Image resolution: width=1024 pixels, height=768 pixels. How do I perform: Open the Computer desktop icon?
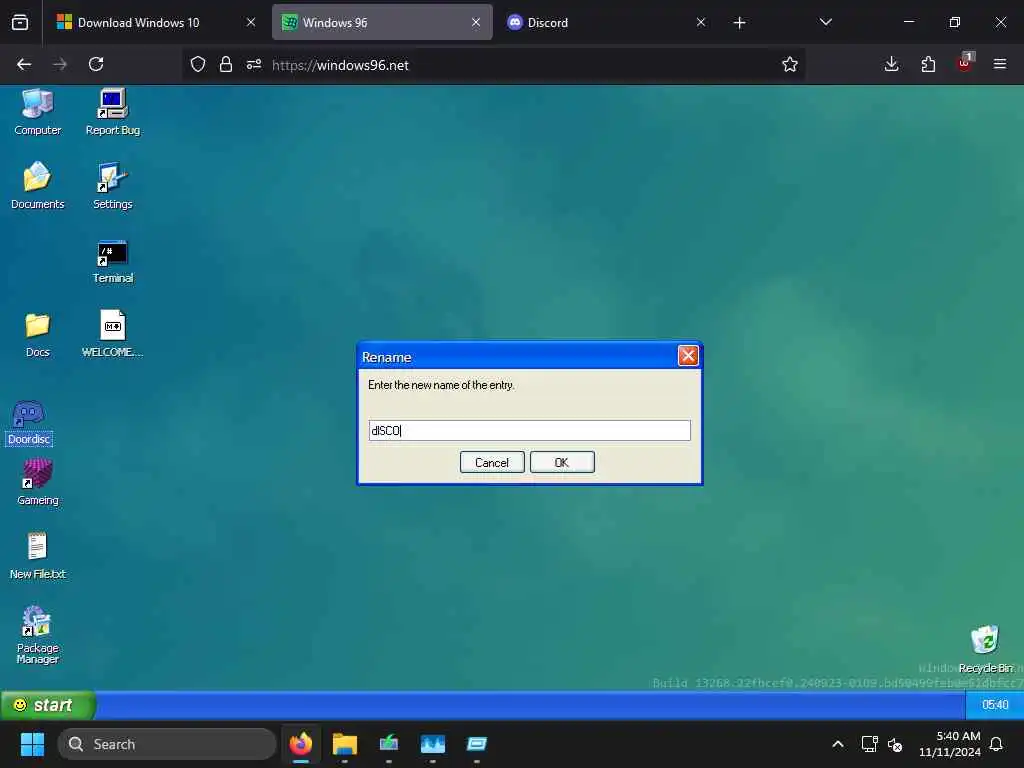(37, 112)
